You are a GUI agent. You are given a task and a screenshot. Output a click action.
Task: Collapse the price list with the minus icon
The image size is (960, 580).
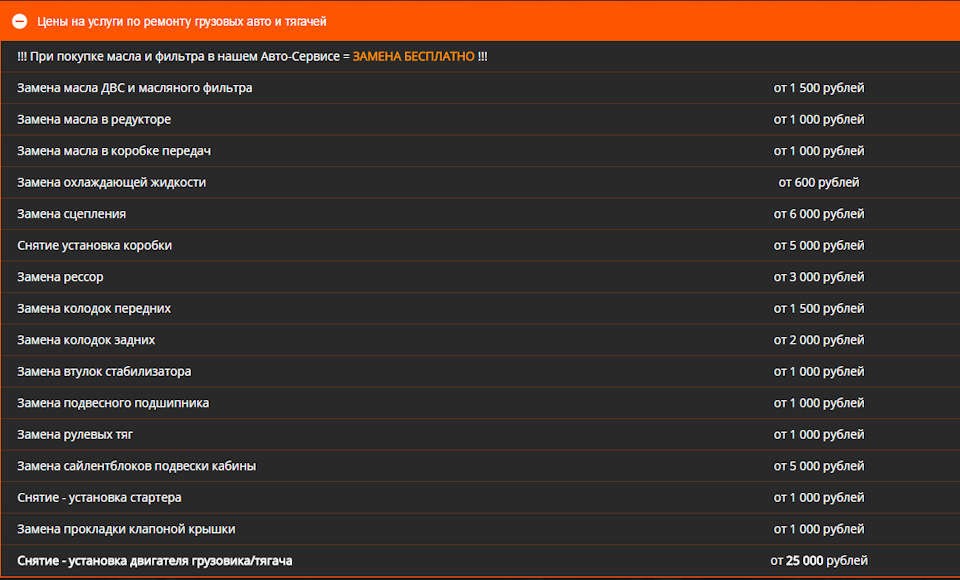pyautogui.click(x=20, y=21)
